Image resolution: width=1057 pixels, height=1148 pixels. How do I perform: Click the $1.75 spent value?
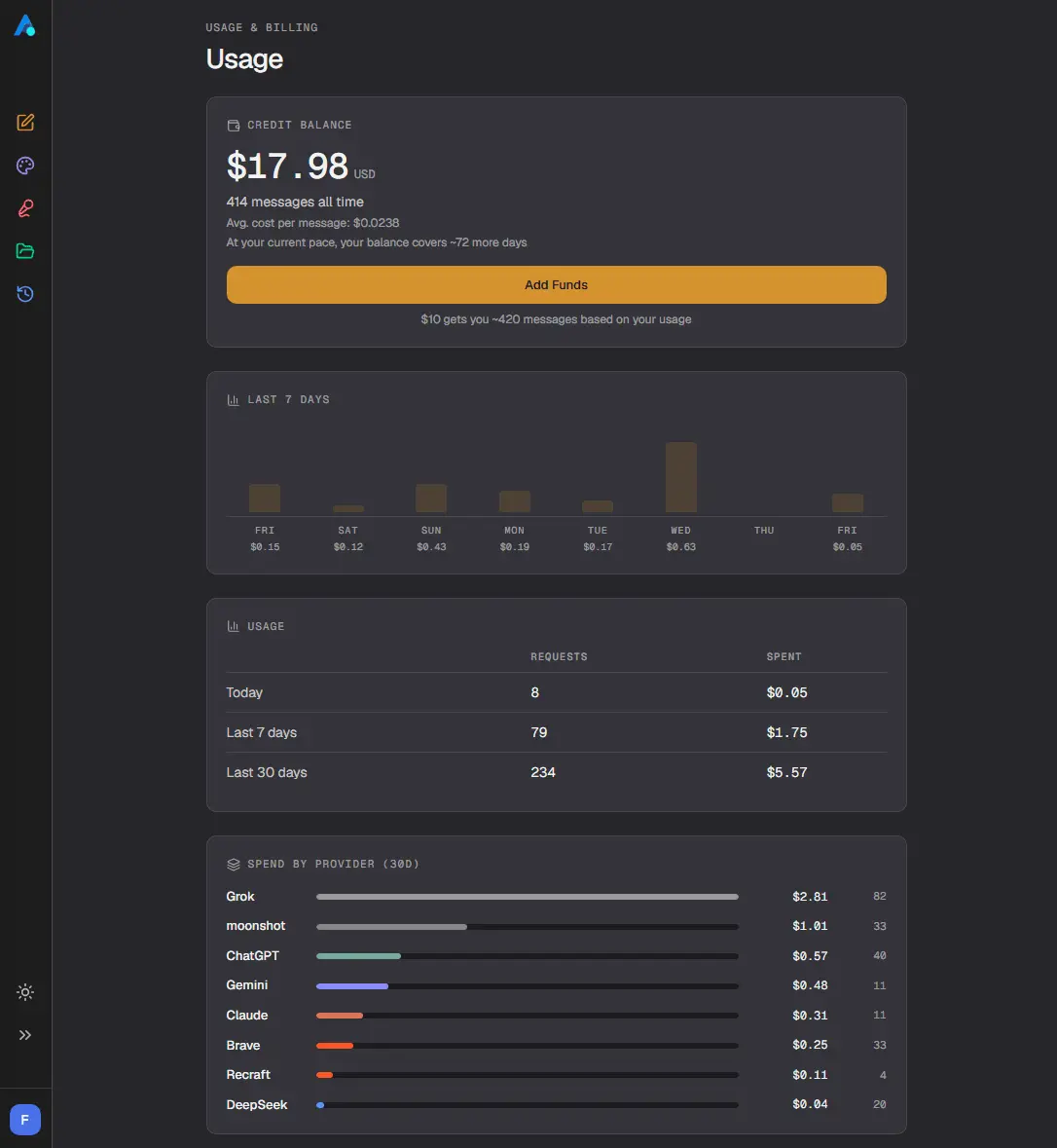click(x=786, y=732)
